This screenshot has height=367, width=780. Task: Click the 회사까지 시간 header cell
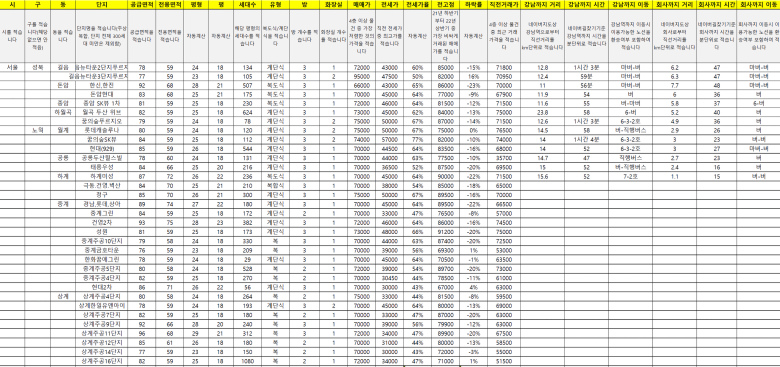[716, 4]
